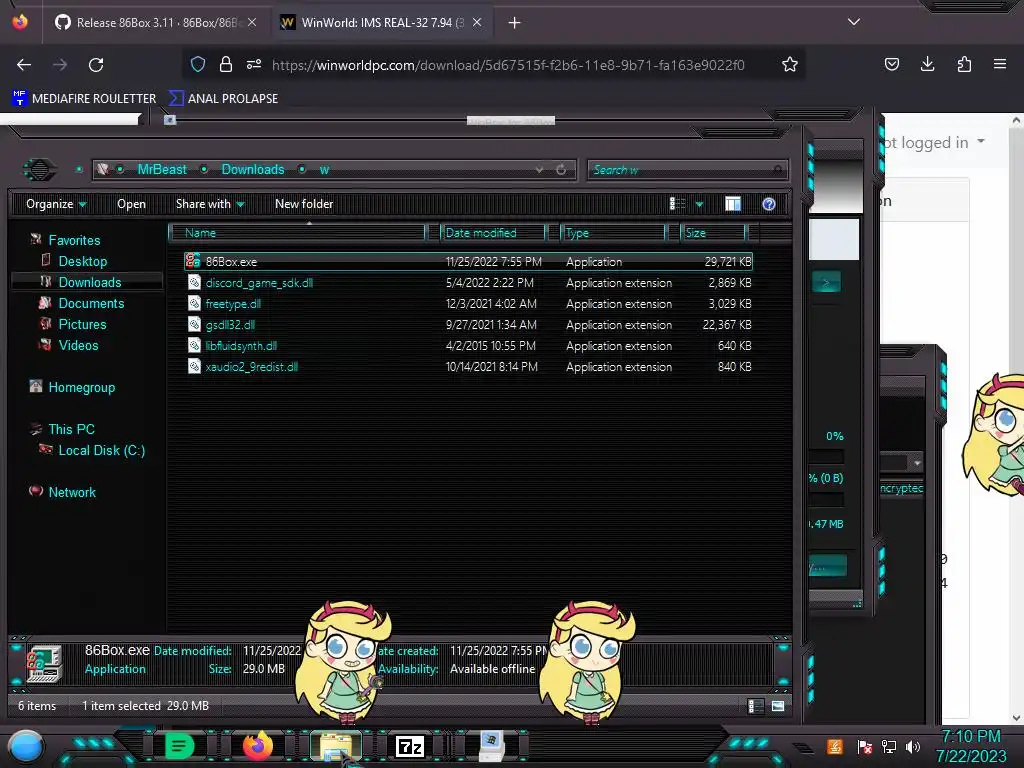1024x768 pixels.
Task: Open Documents in navigation pane
Action: pyautogui.click(x=82, y=303)
